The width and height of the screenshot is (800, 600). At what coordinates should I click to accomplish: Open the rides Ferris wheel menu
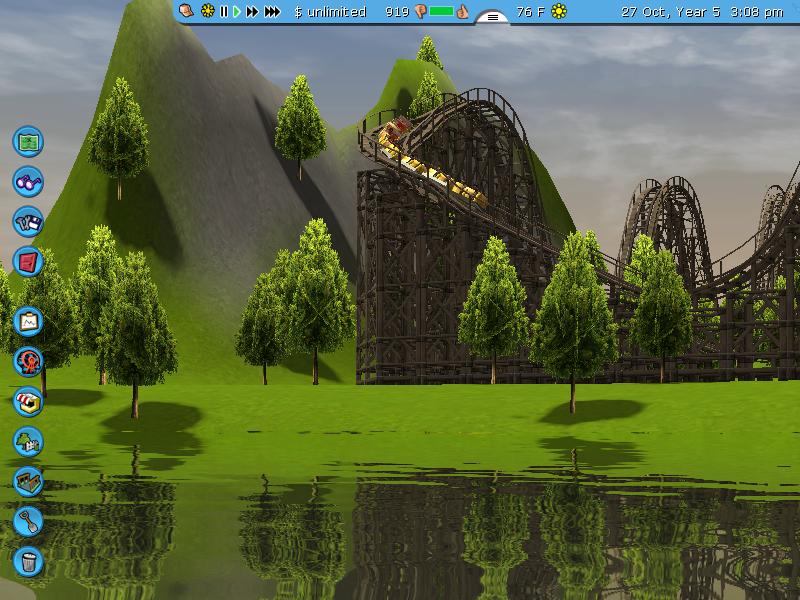28,362
